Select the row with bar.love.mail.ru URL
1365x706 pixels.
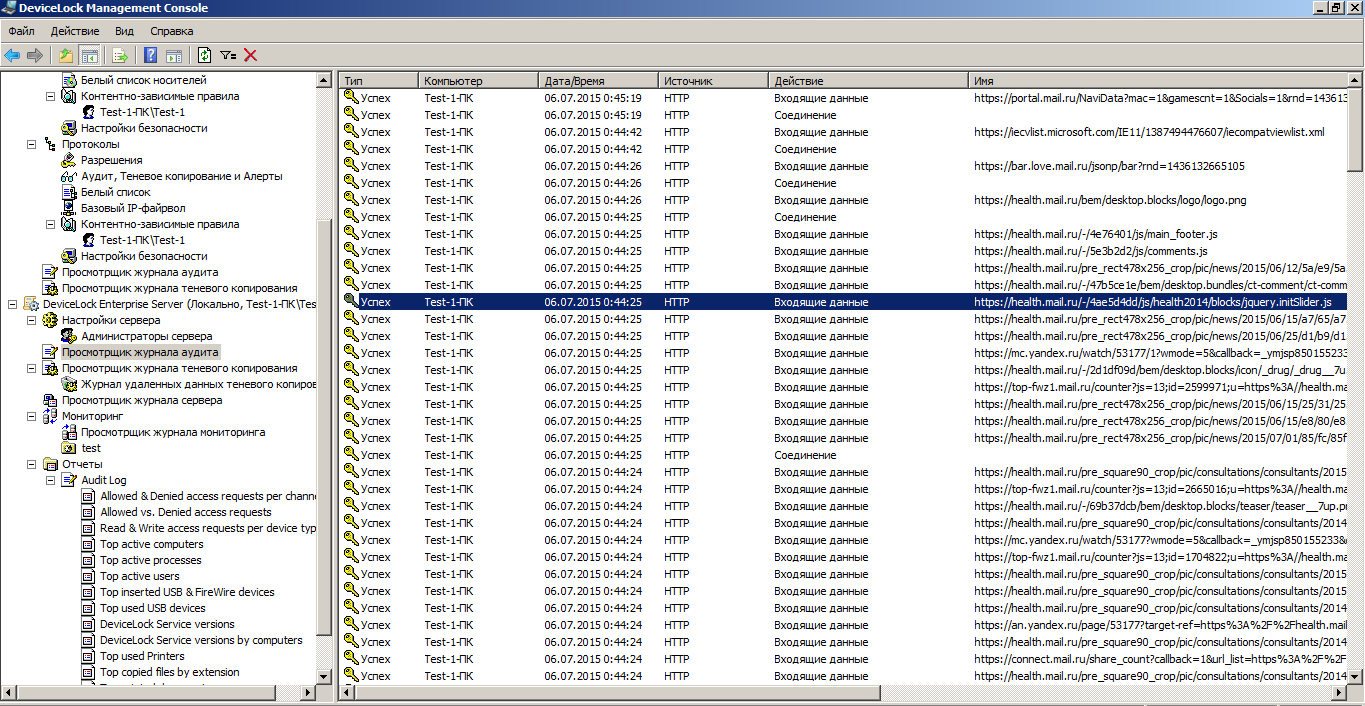click(x=844, y=166)
